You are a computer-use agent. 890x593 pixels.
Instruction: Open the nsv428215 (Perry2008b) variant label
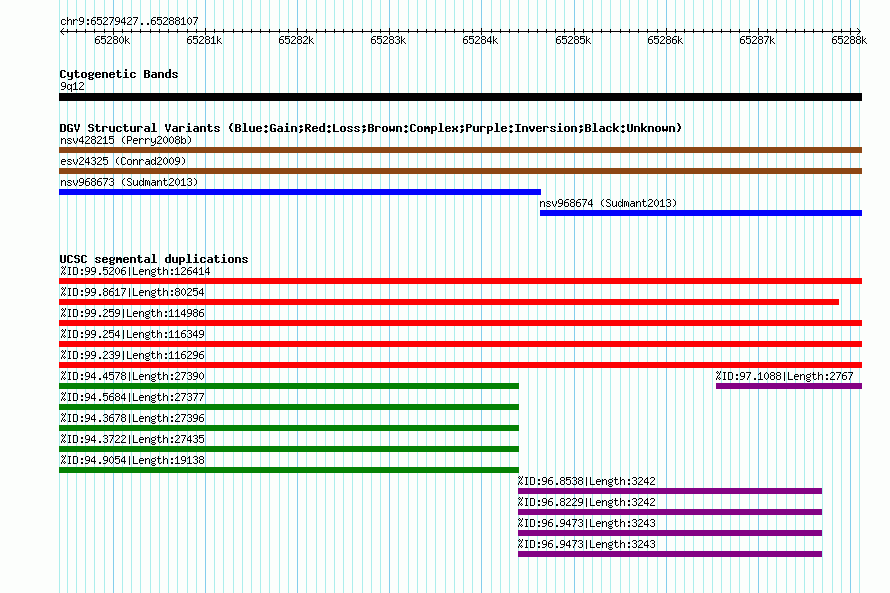click(x=126, y=140)
